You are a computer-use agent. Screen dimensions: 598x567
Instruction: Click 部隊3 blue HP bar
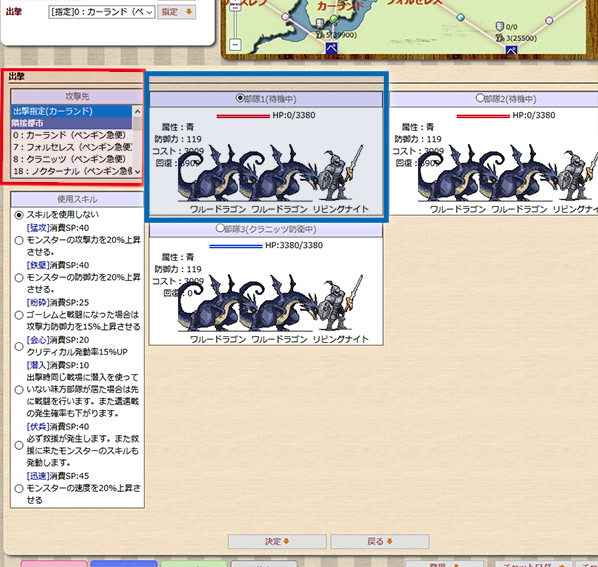(x=236, y=246)
